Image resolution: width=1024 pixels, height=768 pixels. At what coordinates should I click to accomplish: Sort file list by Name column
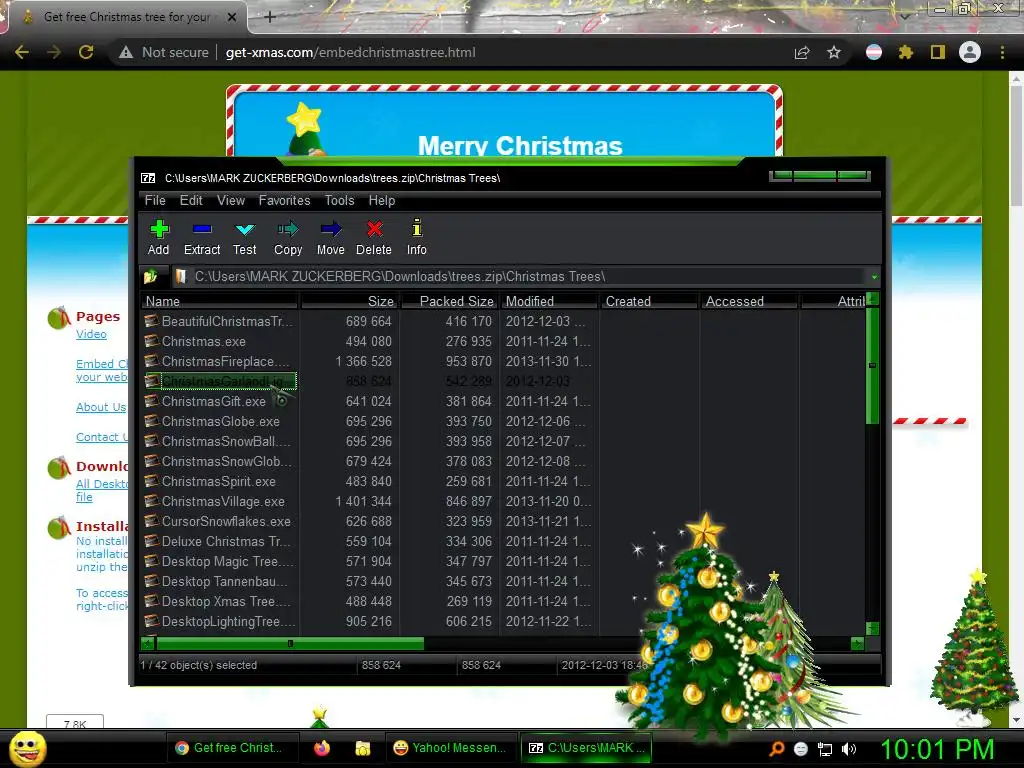220,301
